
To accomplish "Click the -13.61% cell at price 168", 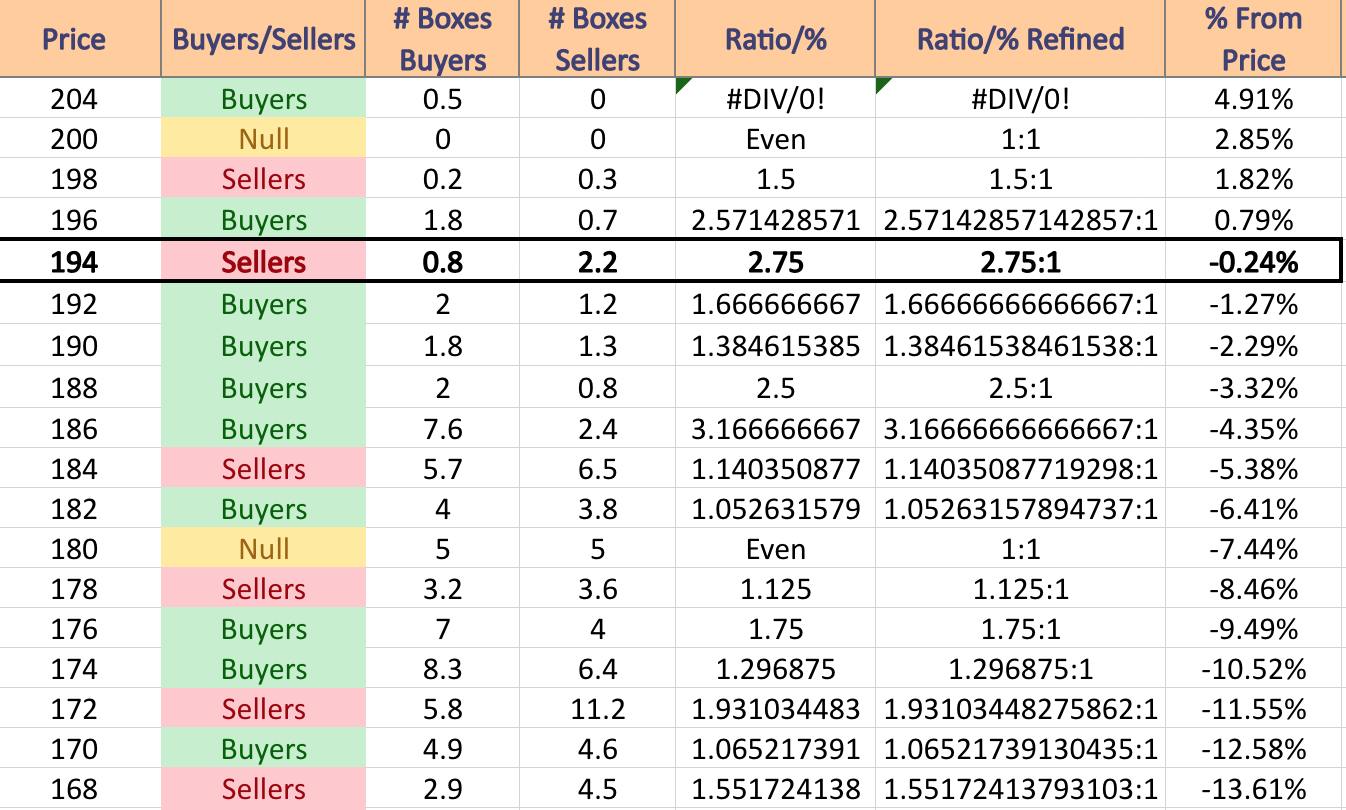I will 1254,789.
